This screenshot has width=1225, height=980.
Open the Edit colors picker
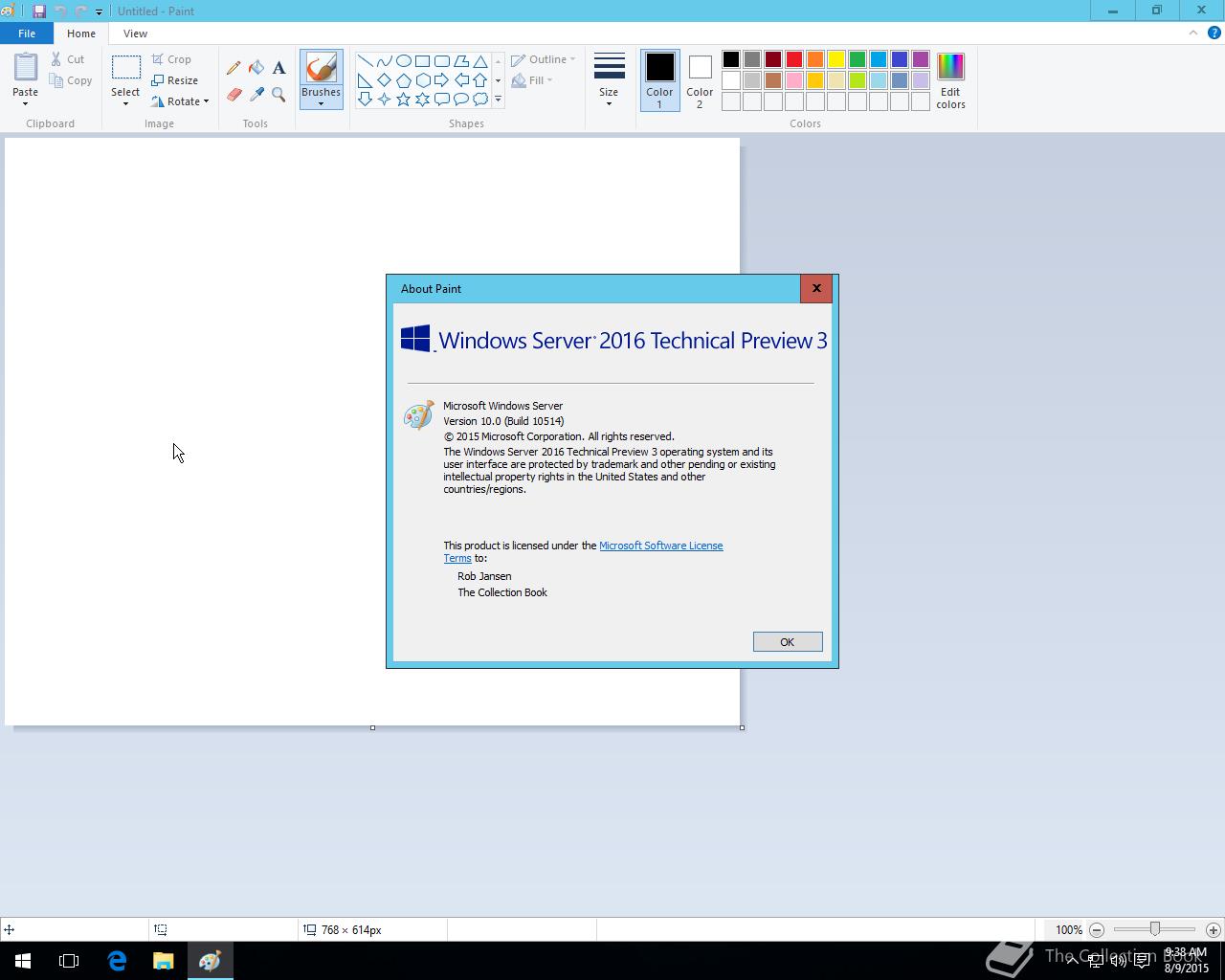coord(950,81)
